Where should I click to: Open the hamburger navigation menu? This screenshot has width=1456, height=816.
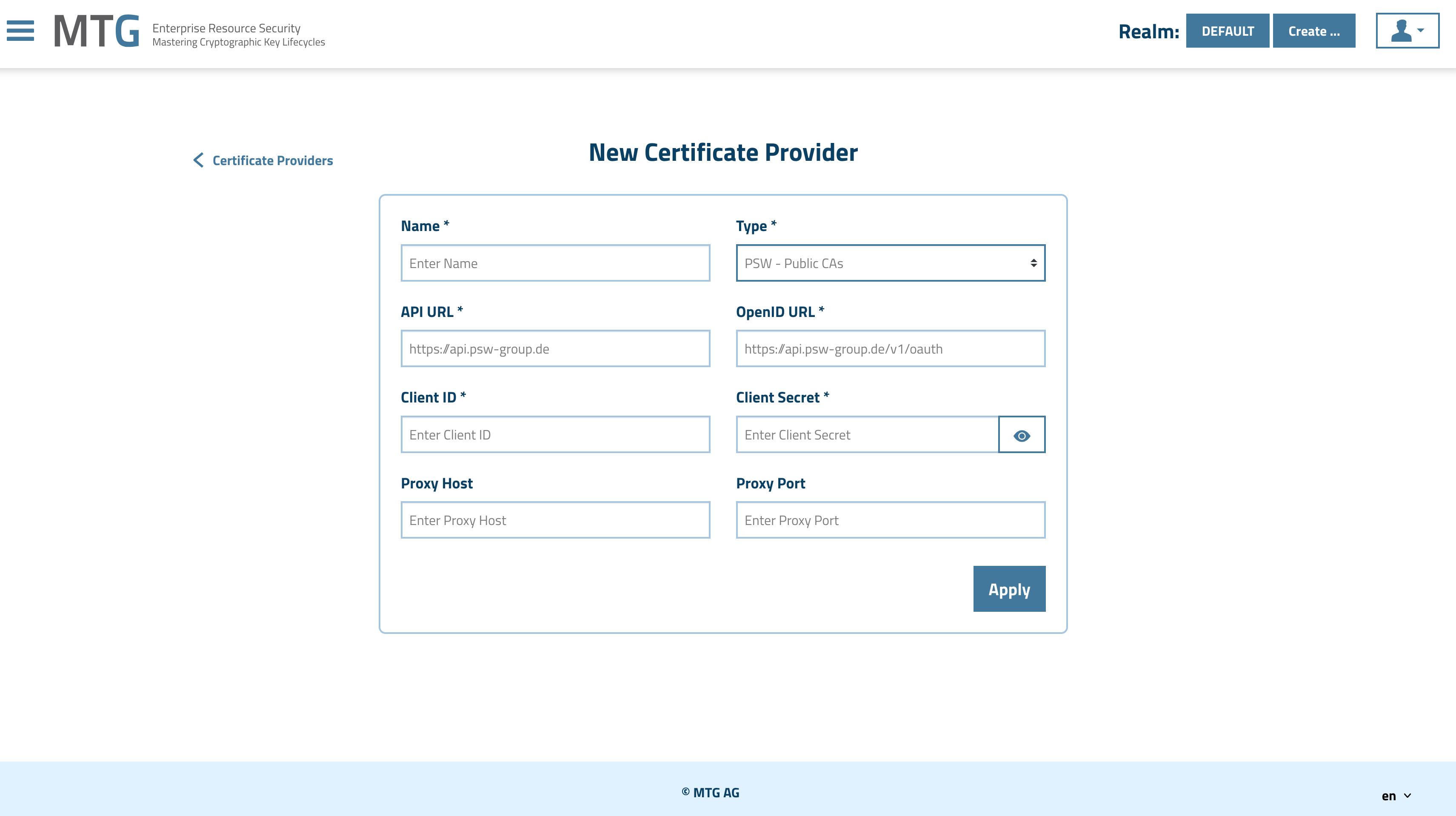click(x=20, y=31)
